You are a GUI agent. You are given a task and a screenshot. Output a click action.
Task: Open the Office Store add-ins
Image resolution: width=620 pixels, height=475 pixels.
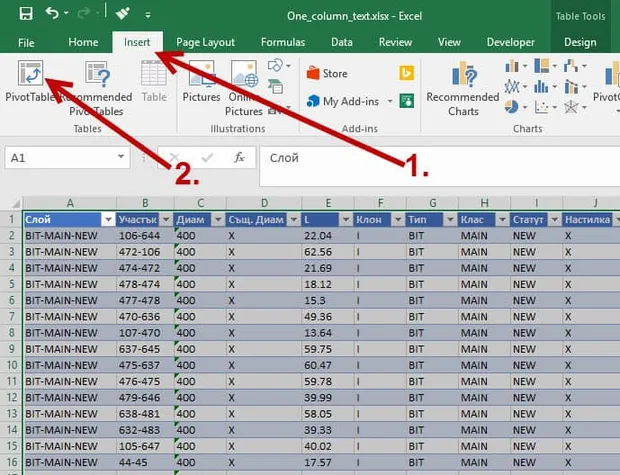pos(327,74)
